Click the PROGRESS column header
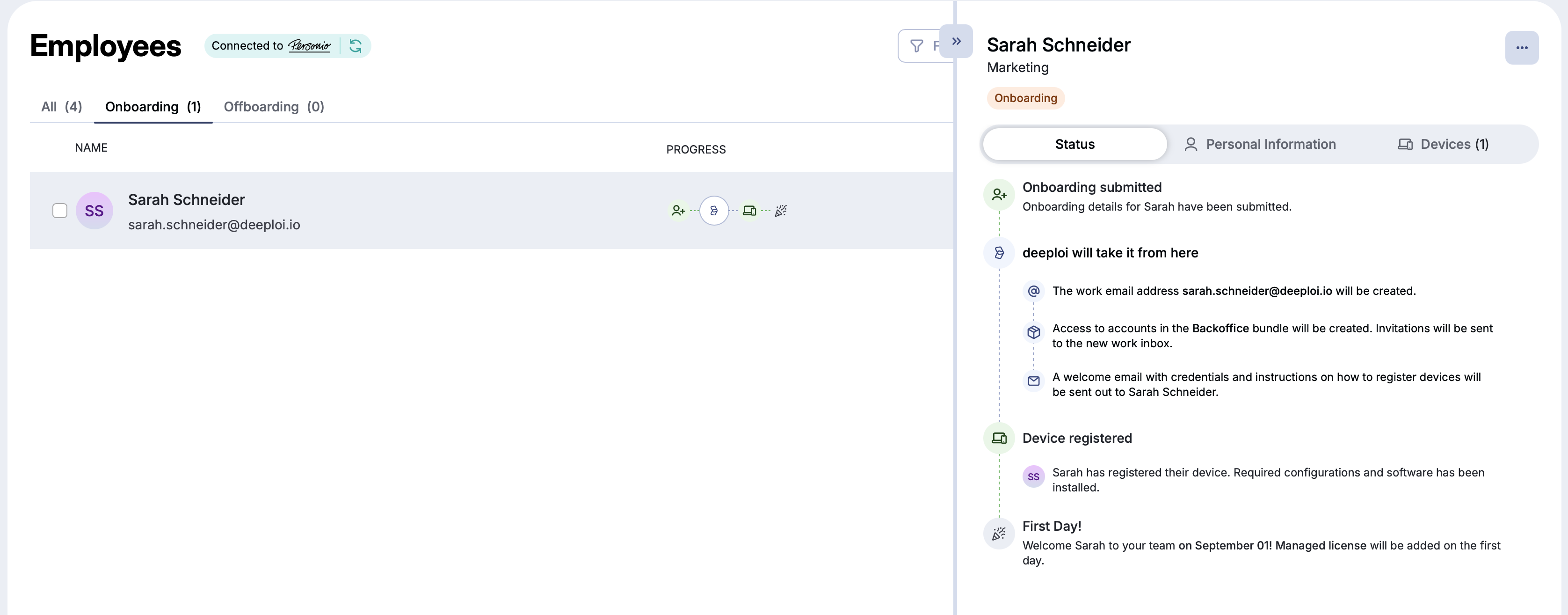The height and width of the screenshot is (615, 1568). pos(696,150)
